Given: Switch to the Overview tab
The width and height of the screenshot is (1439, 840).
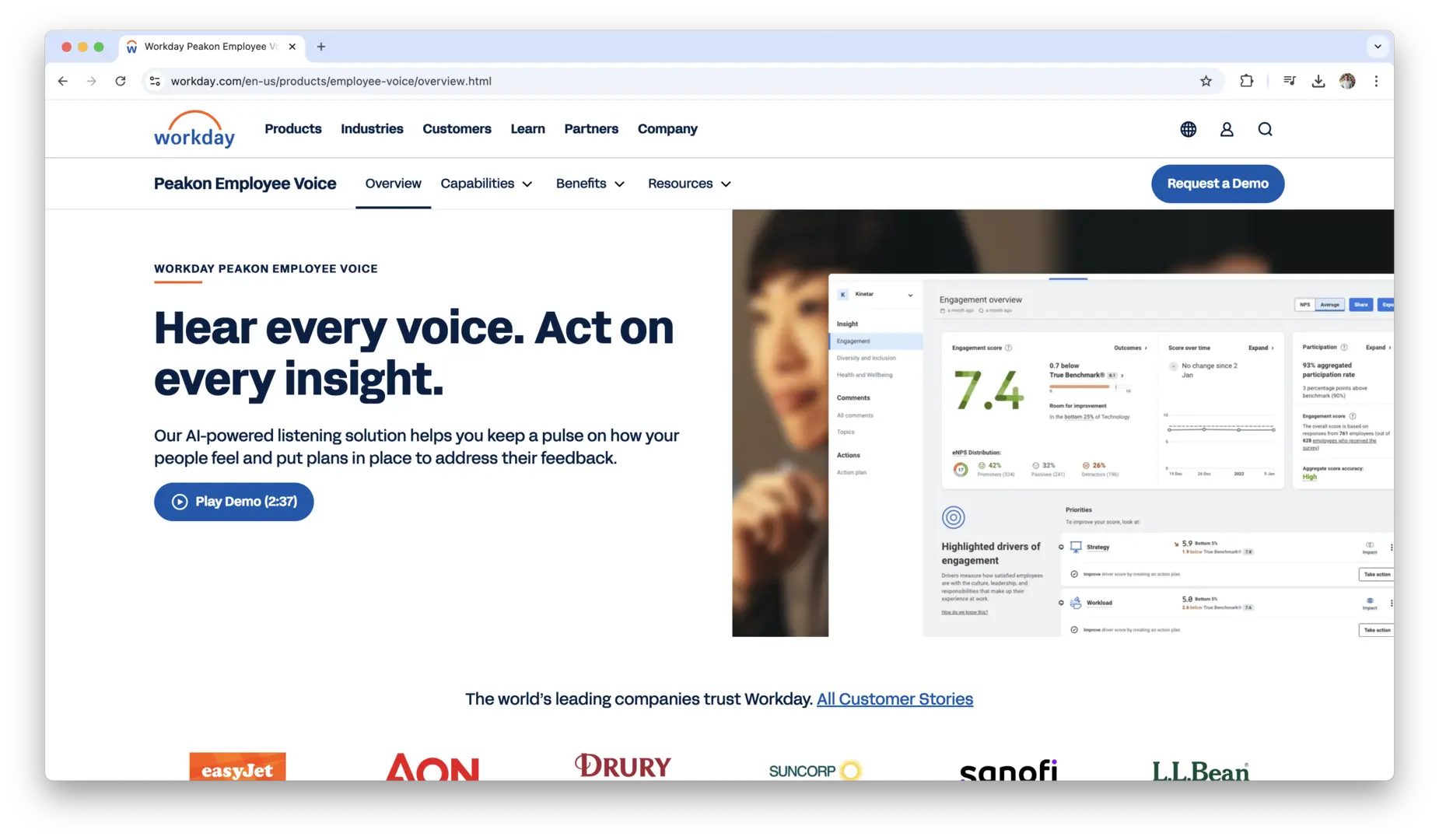Looking at the screenshot, I should click(x=393, y=184).
